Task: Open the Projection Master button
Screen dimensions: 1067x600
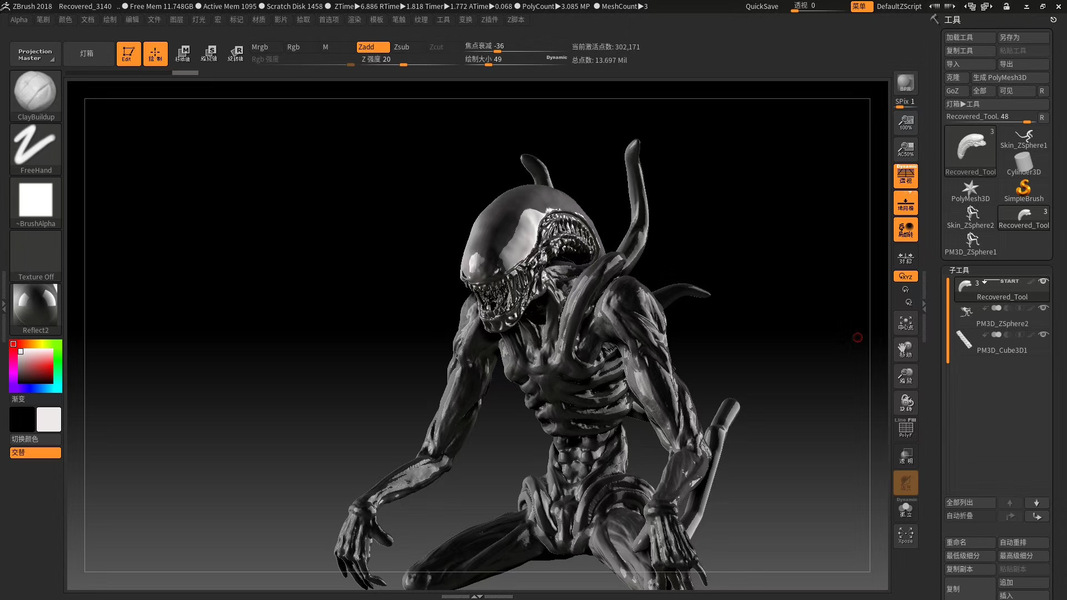Action: [x=35, y=54]
